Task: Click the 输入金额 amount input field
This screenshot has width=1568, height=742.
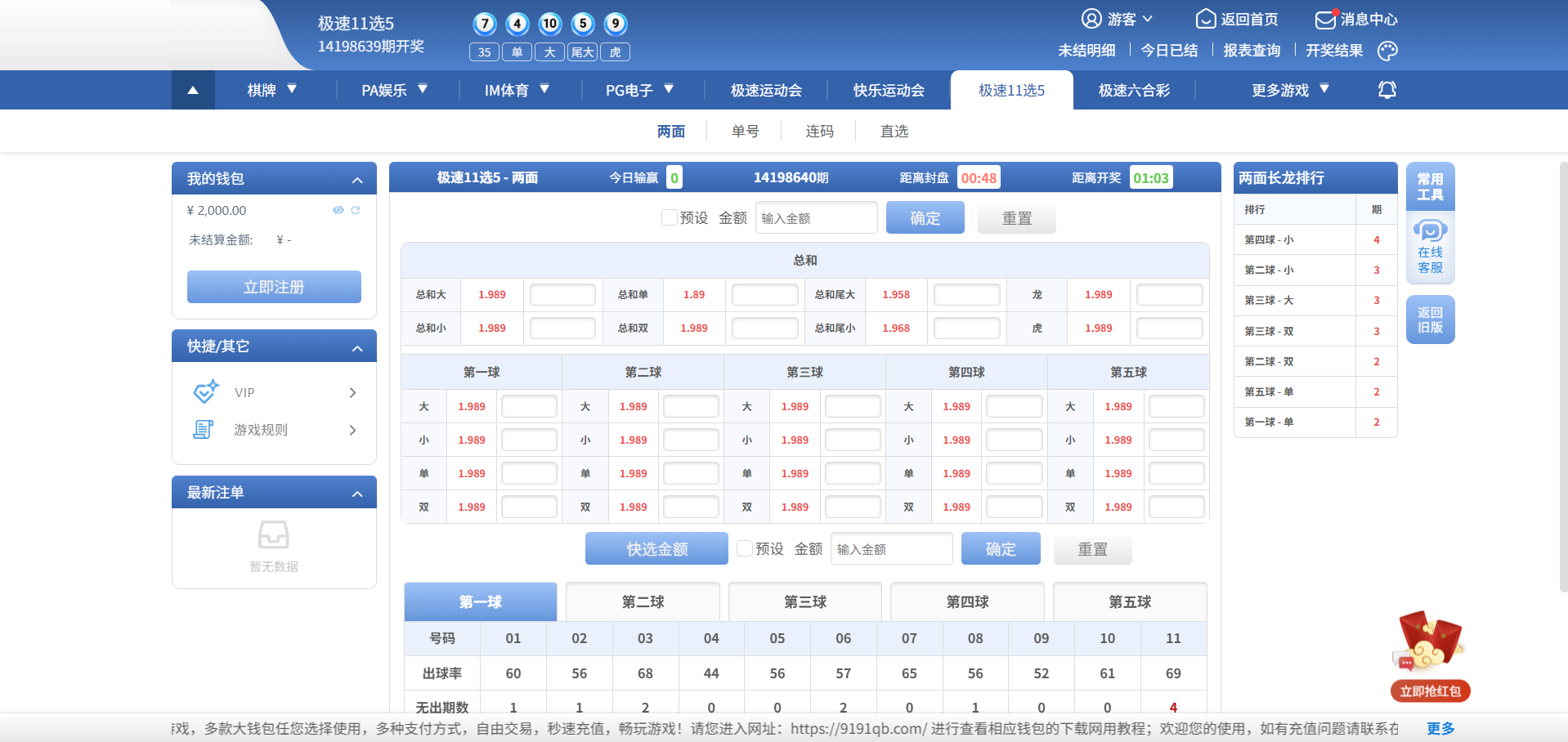Action: coord(815,217)
